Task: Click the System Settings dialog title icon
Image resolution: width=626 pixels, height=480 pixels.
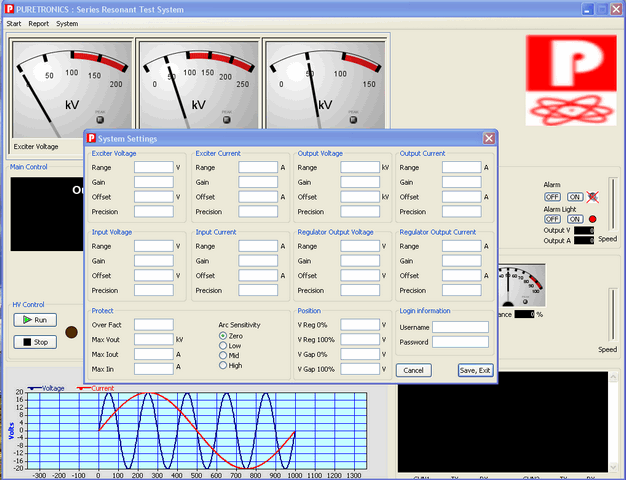Action: coord(91,138)
